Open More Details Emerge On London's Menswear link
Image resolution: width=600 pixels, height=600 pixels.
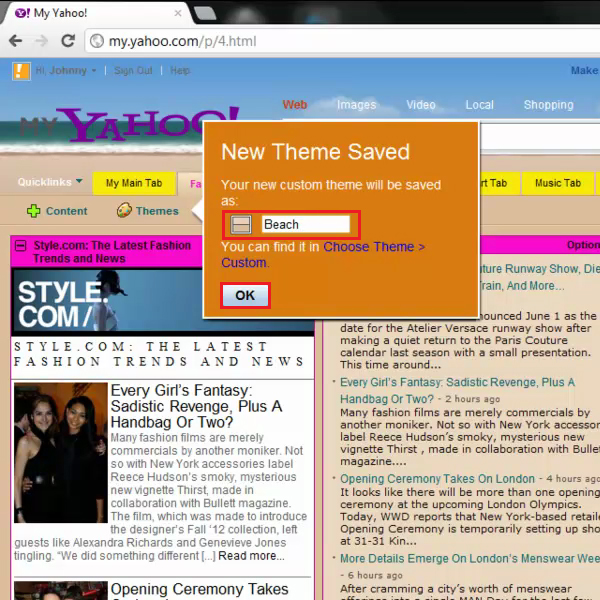(470, 558)
